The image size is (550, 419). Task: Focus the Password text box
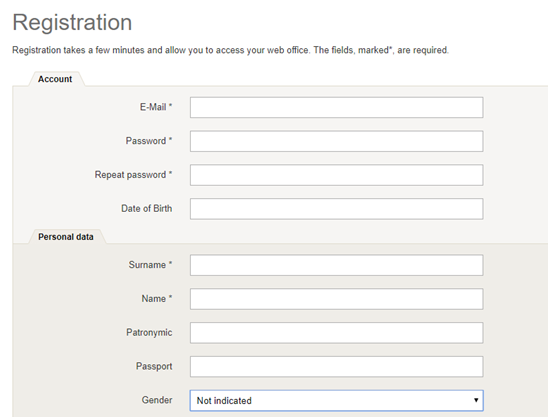pyautogui.click(x=336, y=141)
